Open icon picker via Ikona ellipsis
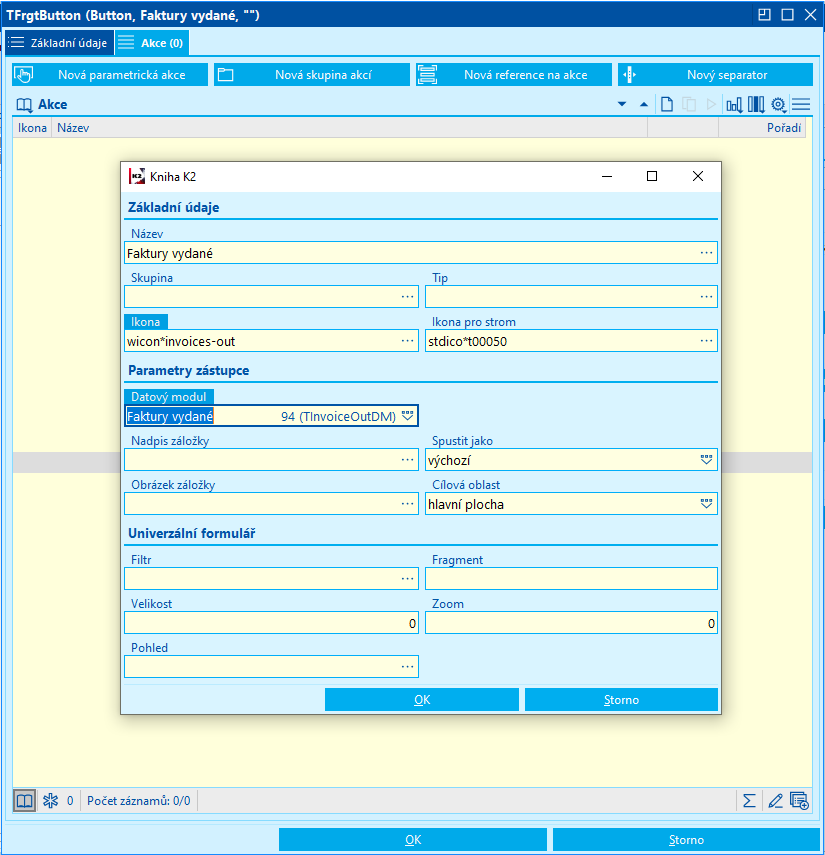Image resolution: width=825 pixels, height=855 pixels. (407, 341)
